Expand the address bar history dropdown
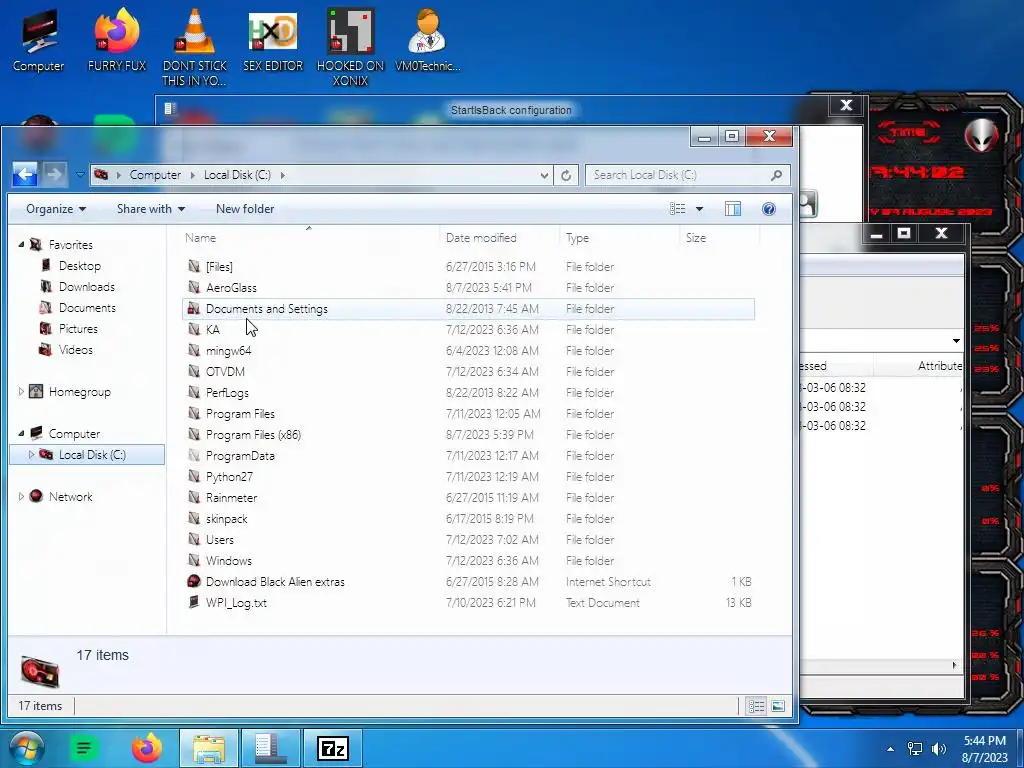The height and width of the screenshot is (768, 1024). coord(544,175)
